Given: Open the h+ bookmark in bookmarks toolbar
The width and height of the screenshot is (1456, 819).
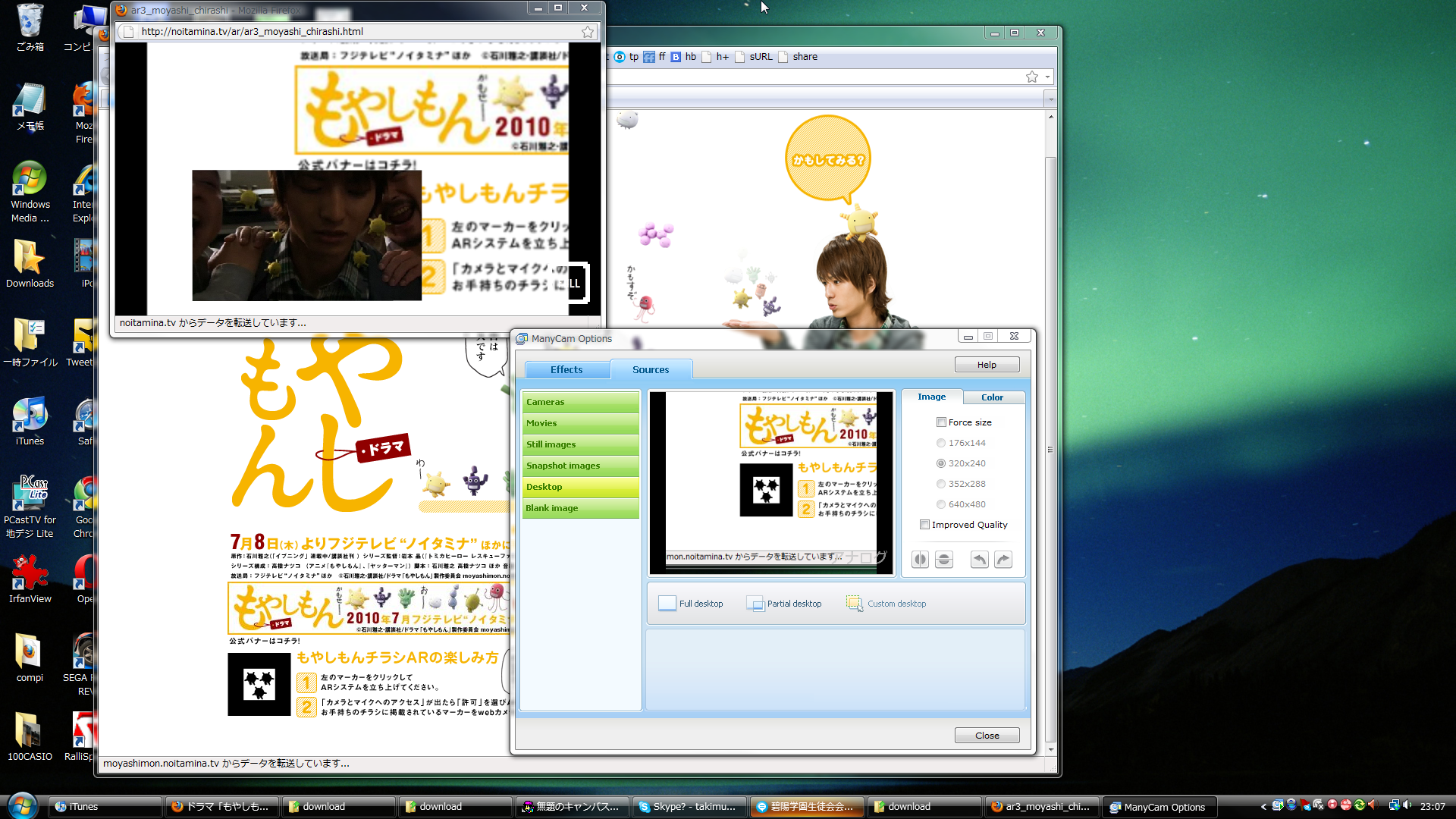Looking at the screenshot, I should point(715,57).
